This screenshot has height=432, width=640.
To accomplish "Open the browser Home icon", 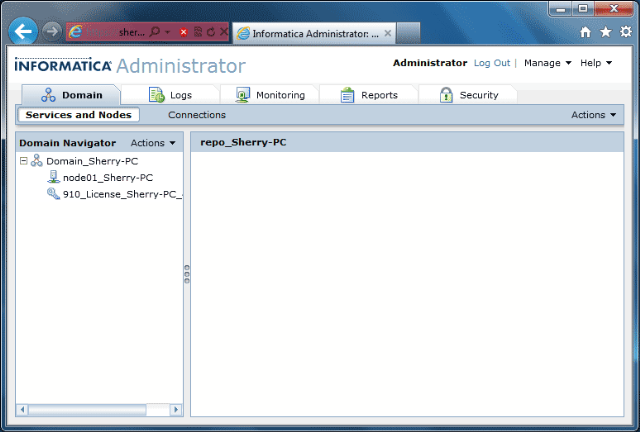I will coord(585,32).
